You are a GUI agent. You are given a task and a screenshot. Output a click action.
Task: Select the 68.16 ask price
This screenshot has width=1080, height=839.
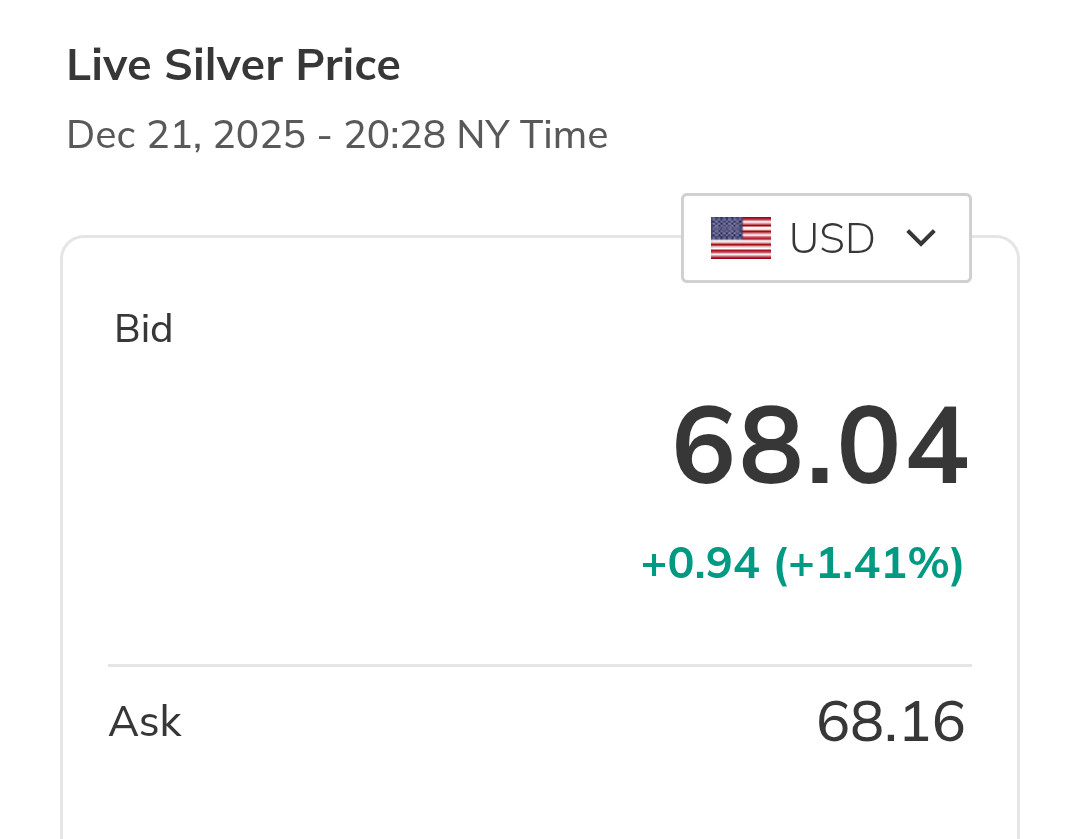pos(890,721)
